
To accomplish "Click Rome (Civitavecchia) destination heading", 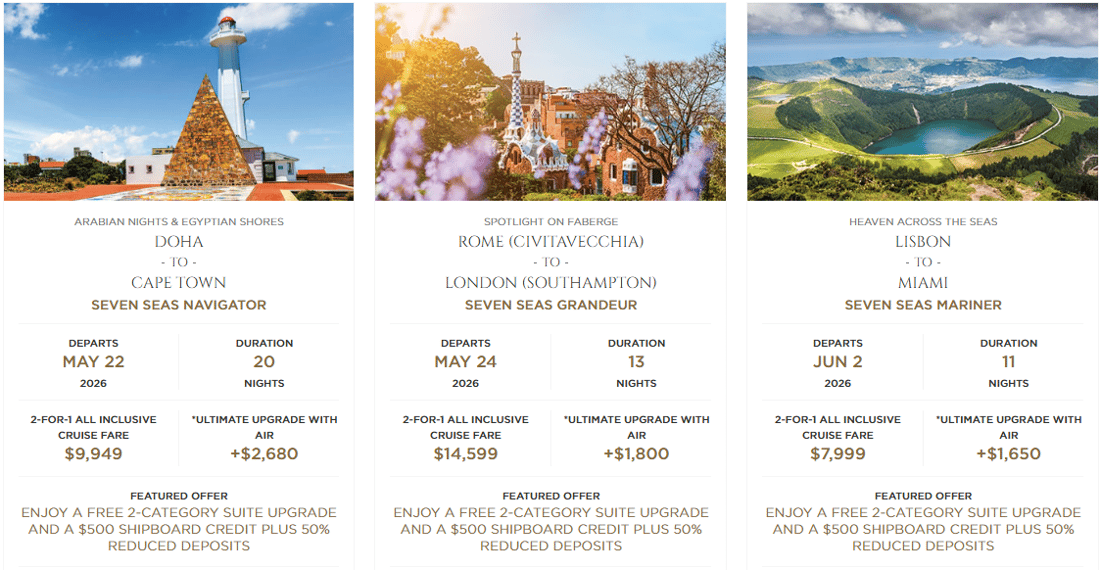I will point(551,242).
